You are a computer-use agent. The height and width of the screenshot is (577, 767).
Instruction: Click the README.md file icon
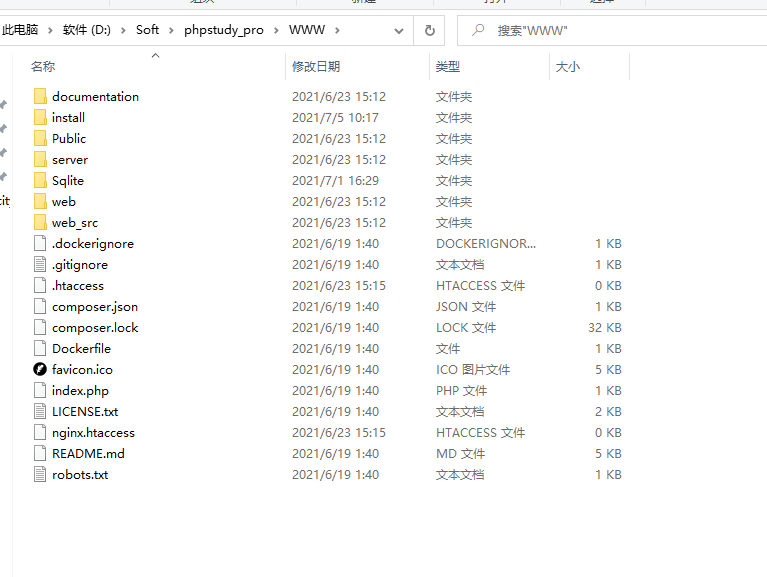(x=40, y=454)
